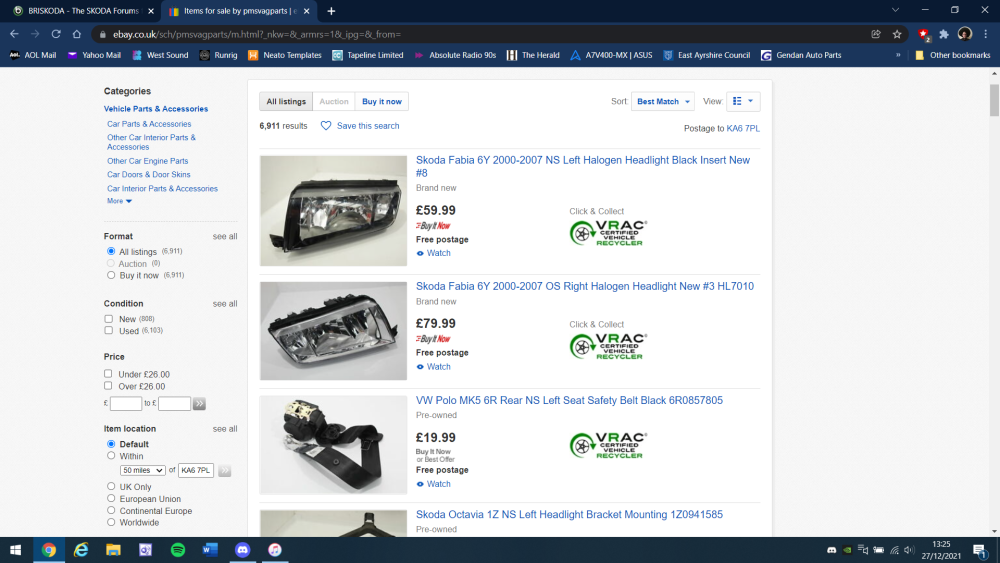Click the browser forward arrow
The image size is (1000, 563).
(x=35, y=34)
